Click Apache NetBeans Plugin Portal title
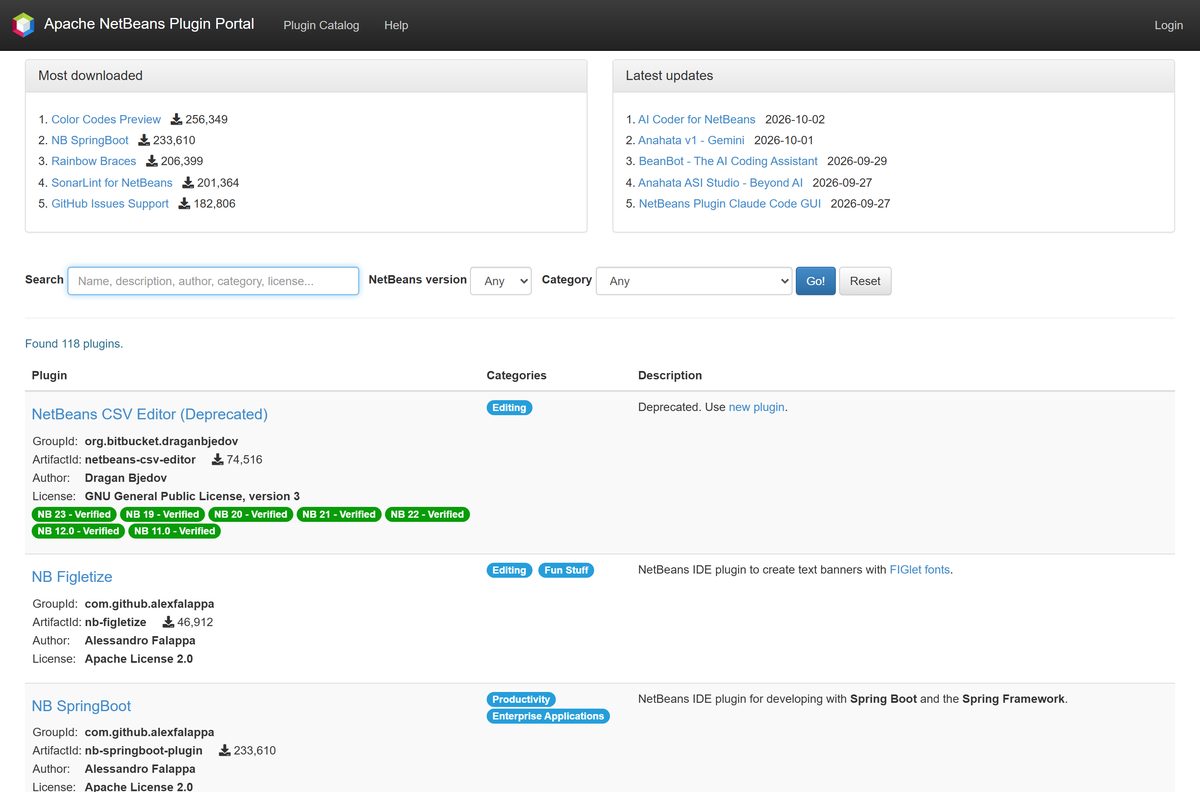This screenshot has width=1200, height=792. click(x=149, y=24)
